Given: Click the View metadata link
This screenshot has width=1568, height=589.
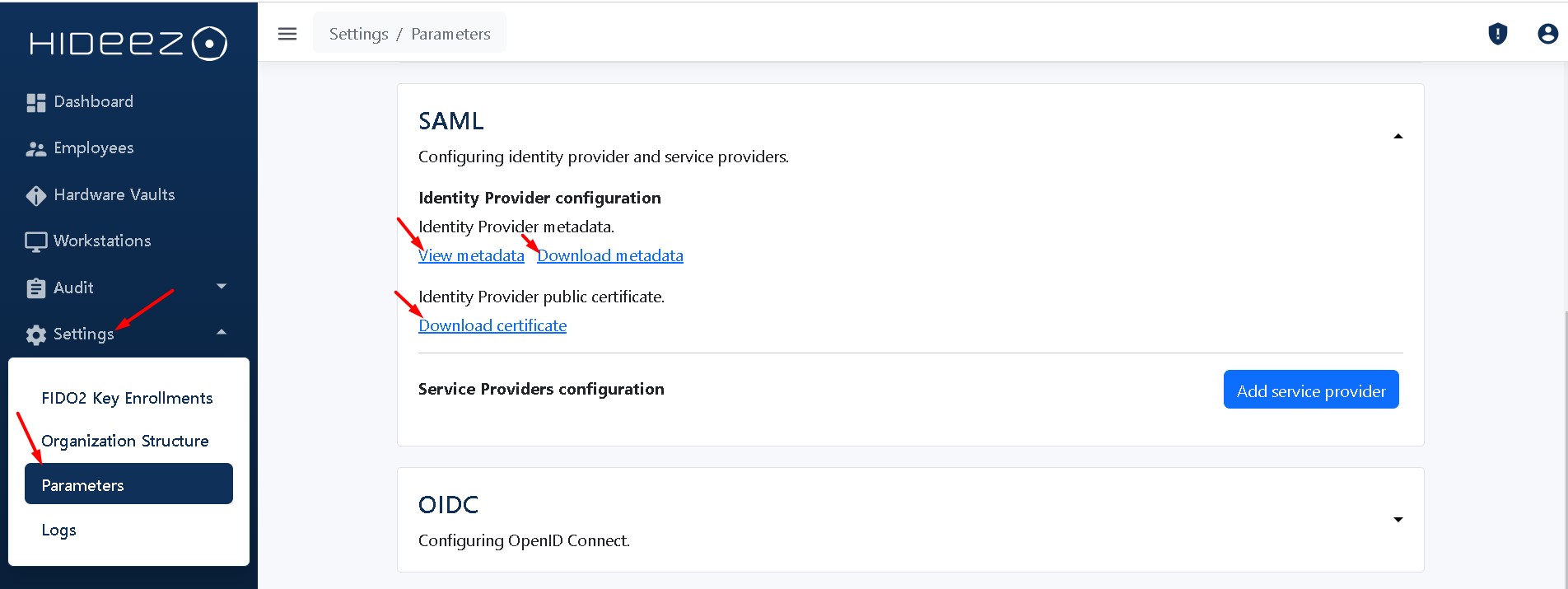Looking at the screenshot, I should point(471,255).
